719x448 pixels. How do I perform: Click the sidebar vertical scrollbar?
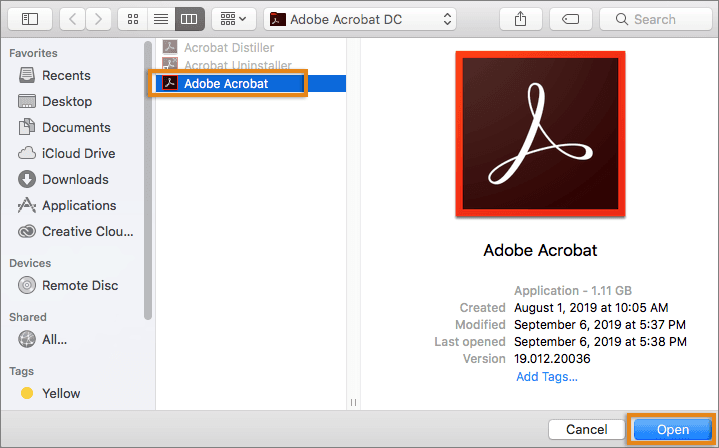pos(148,180)
